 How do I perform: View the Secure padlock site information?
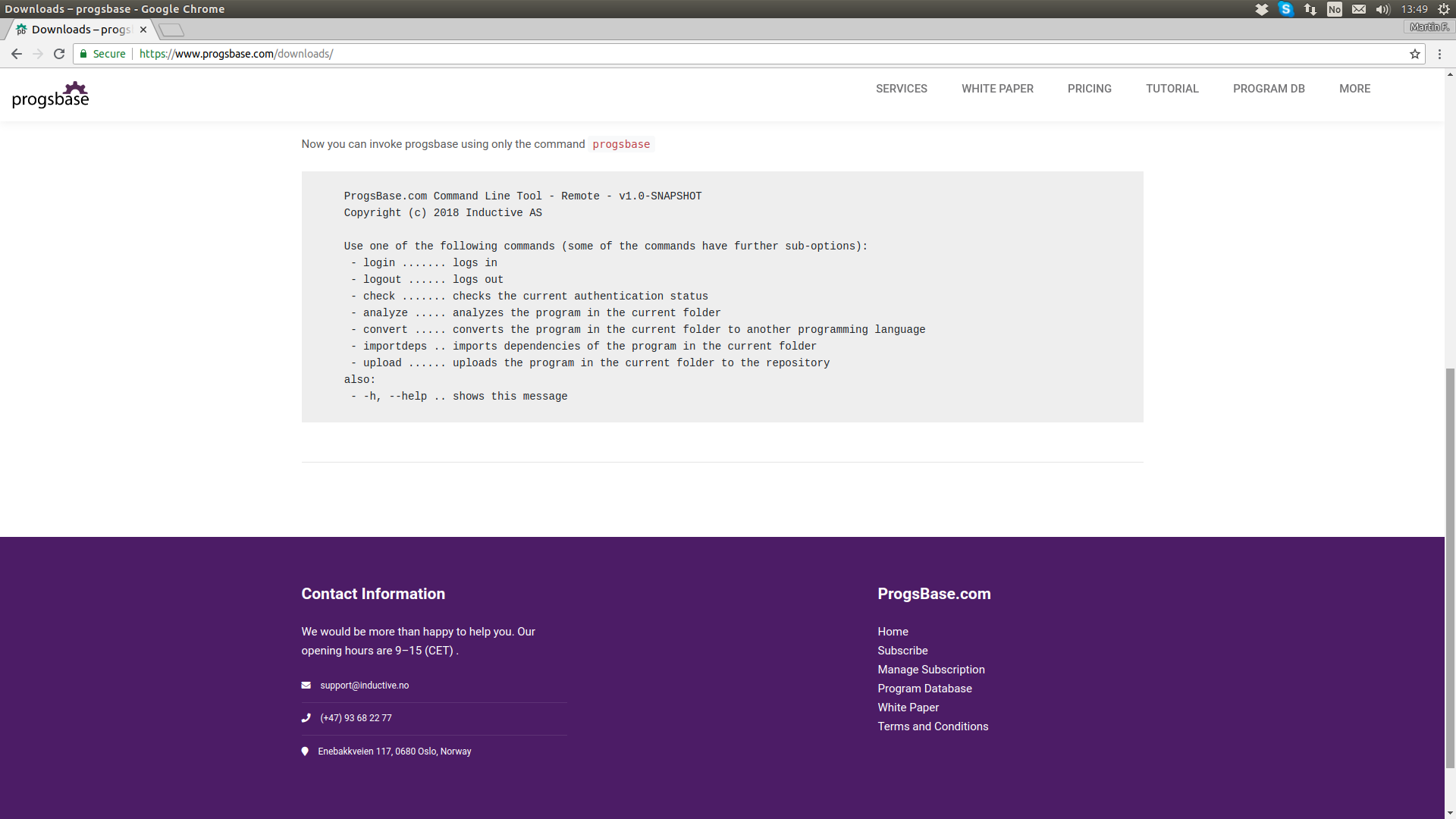point(102,54)
